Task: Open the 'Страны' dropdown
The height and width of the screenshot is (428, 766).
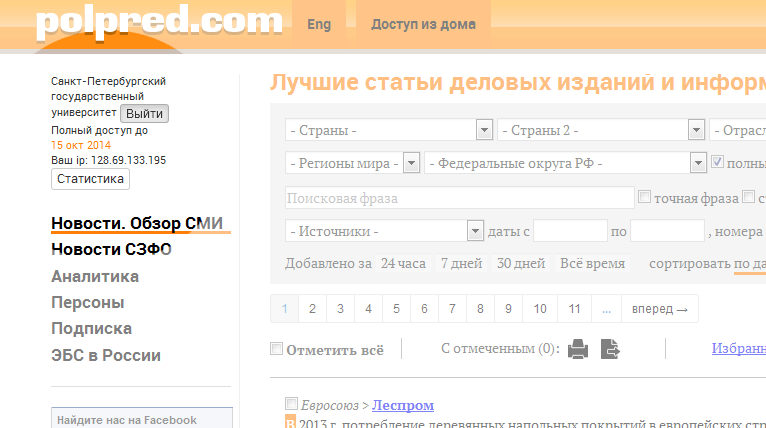Action: 389,130
